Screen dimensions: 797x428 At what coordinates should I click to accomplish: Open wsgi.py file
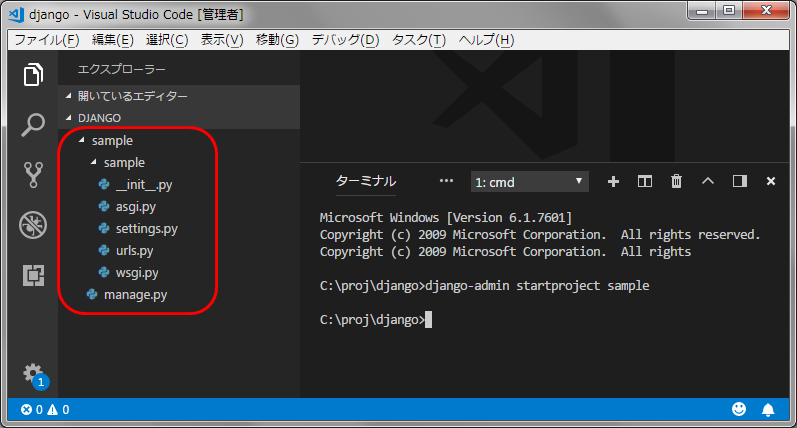pos(137,272)
